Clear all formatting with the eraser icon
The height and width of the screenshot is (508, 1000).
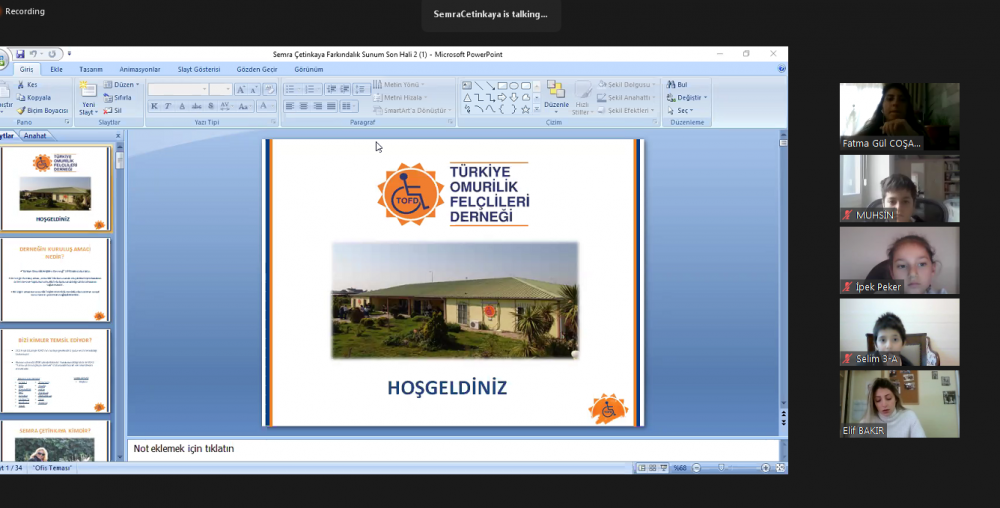coord(269,89)
